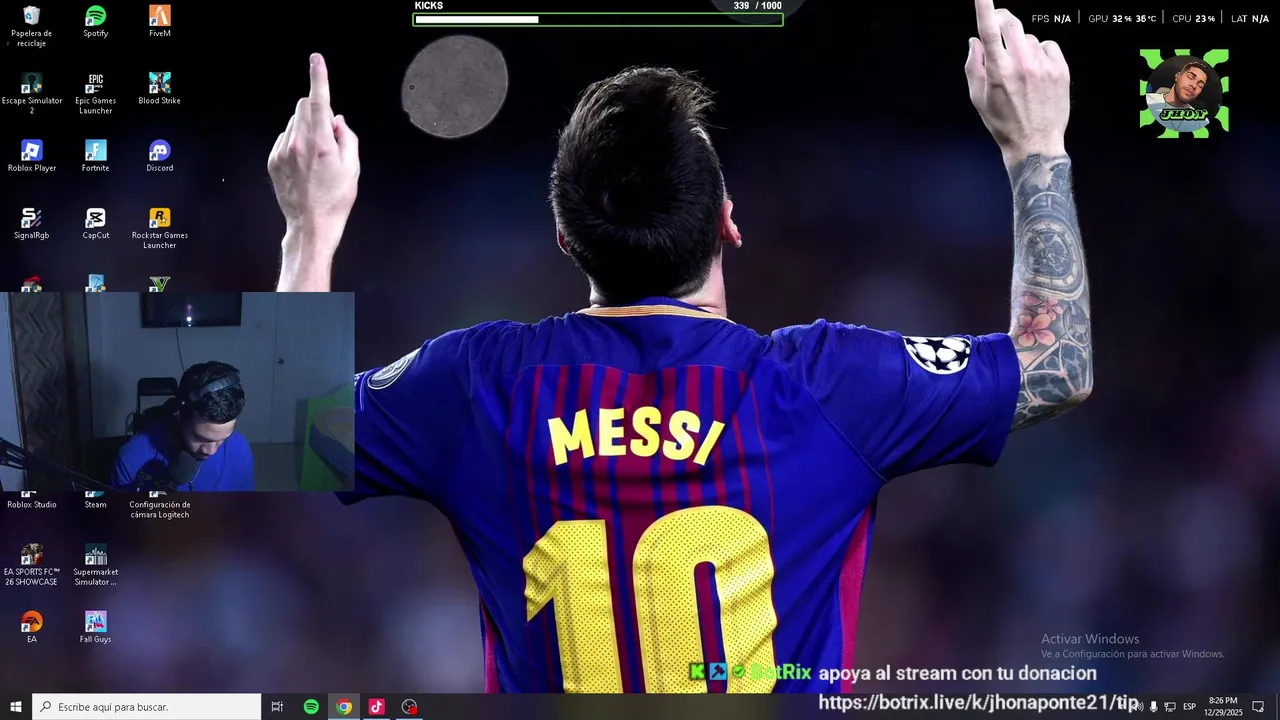This screenshot has width=1280, height=720.
Task: Select the EA SPORTS FC 26 SHOWCASE icon
Action: coord(31,565)
